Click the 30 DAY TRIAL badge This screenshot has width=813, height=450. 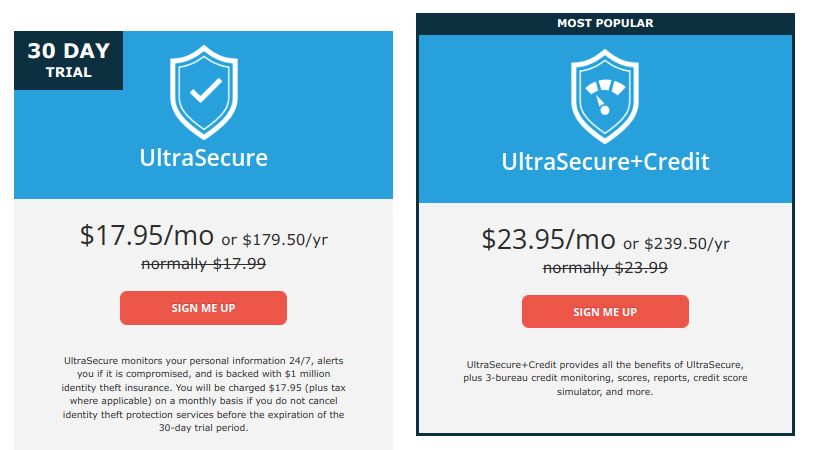(68, 60)
